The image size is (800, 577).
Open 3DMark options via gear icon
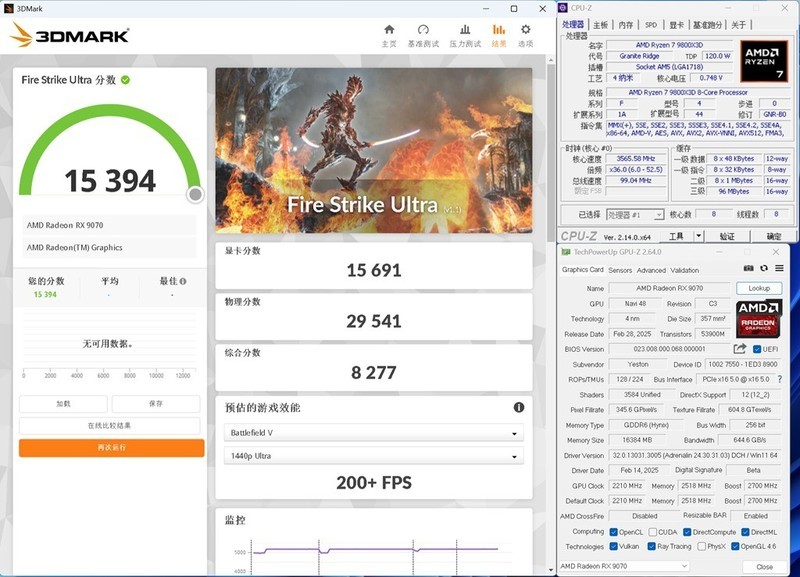(x=526, y=30)
